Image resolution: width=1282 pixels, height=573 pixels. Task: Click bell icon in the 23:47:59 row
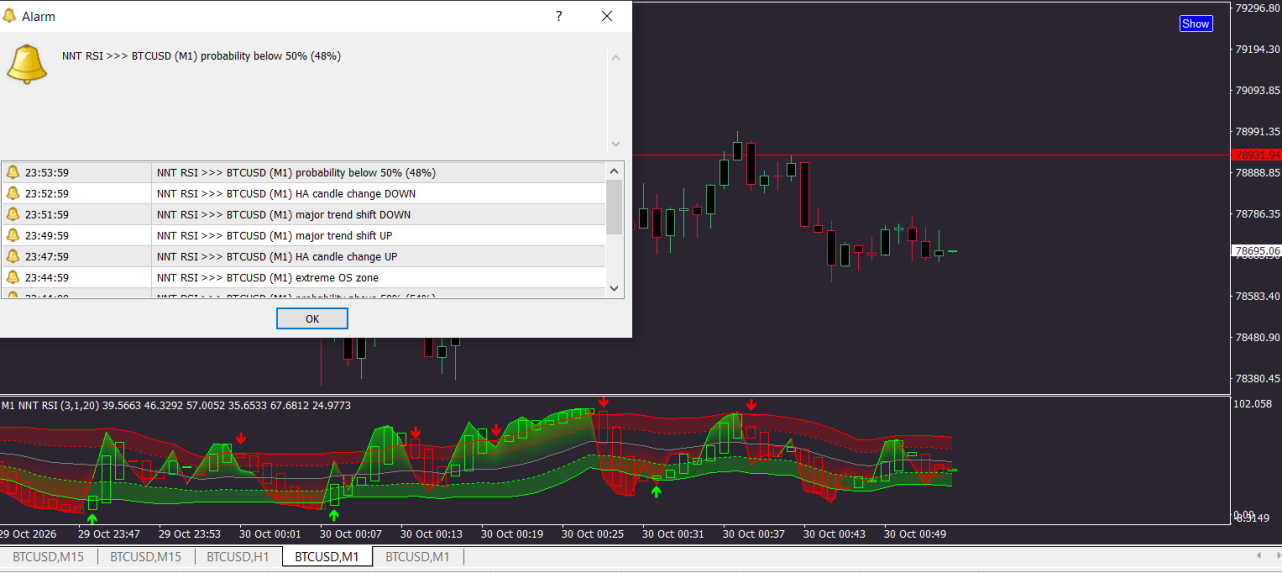(x=13, y=256)
